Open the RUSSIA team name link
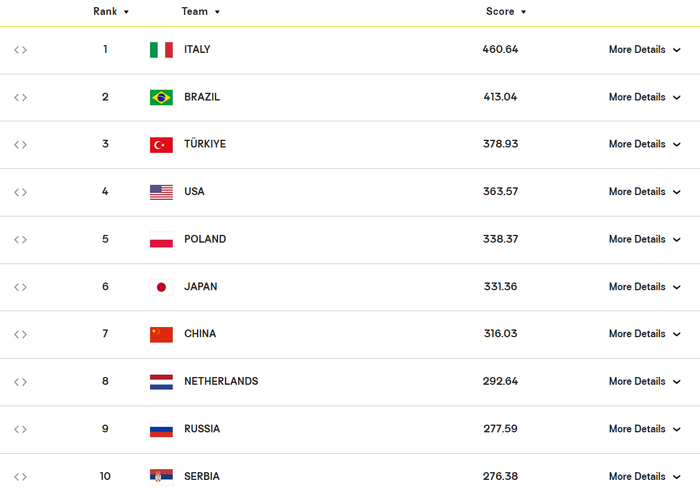 pos(202,429)
